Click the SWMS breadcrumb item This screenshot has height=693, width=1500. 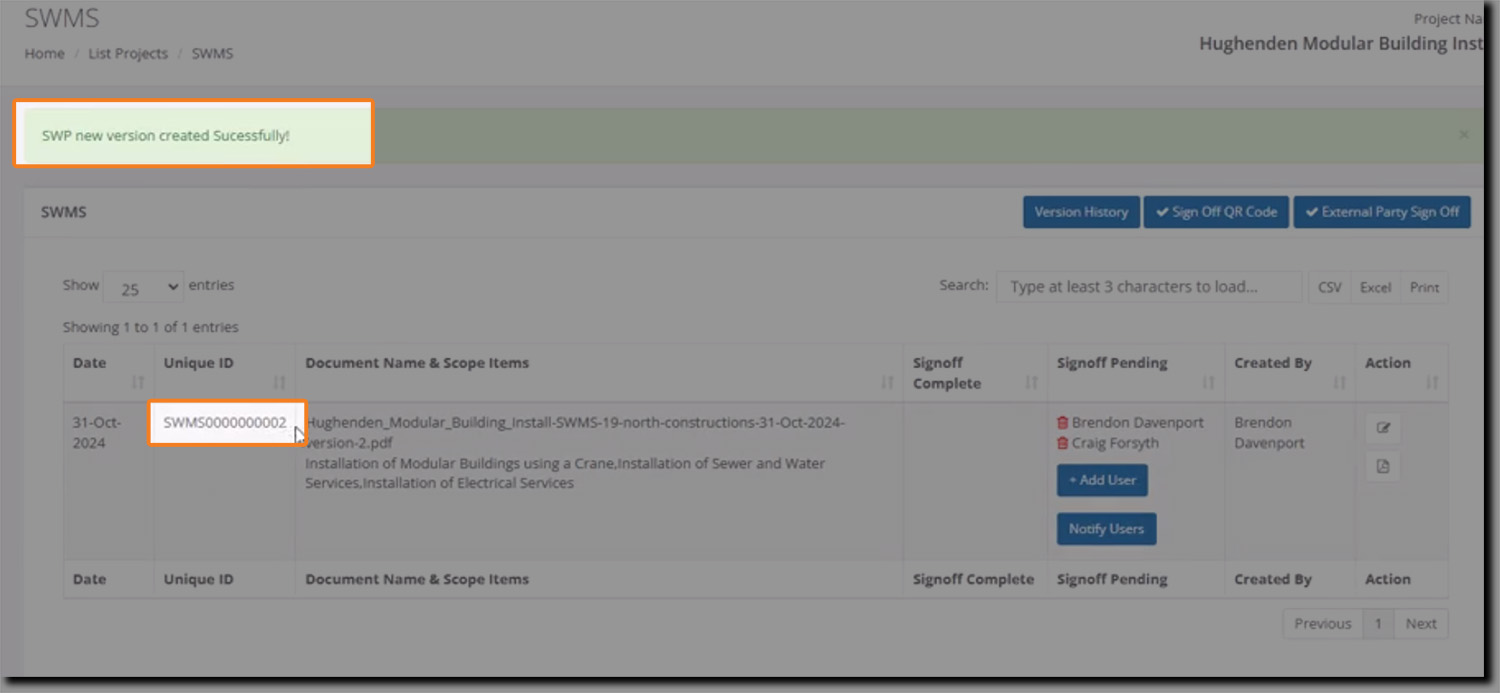coord(212,54)
